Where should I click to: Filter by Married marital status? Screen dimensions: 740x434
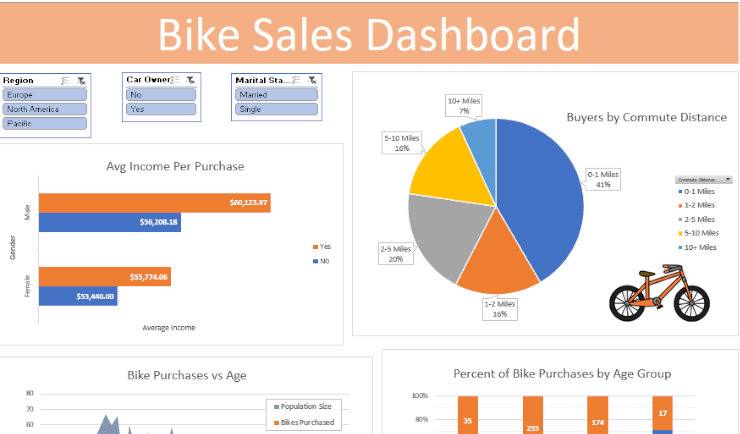[x=276, y=95]
